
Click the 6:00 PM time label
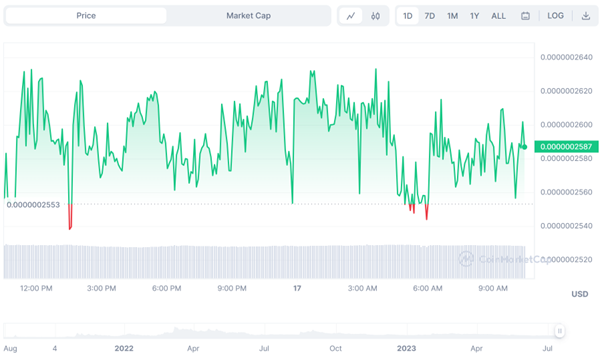pyautogui.click(x=167, y=288)
